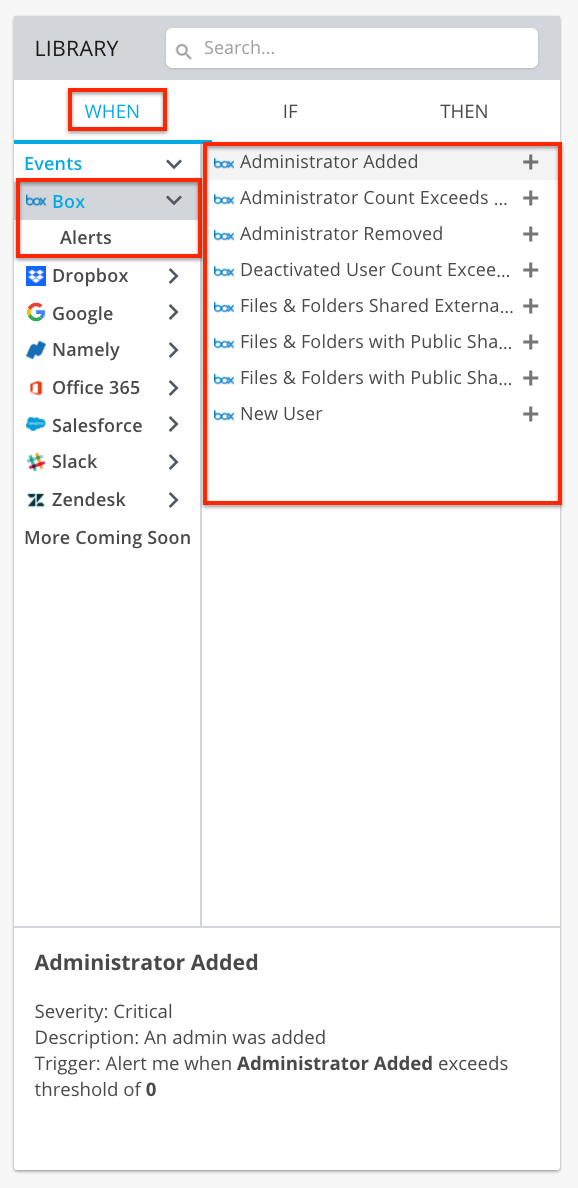Switch to the THEN tab
The image size is (578, 1188).
pyautogui.click(x=464, y=111)
